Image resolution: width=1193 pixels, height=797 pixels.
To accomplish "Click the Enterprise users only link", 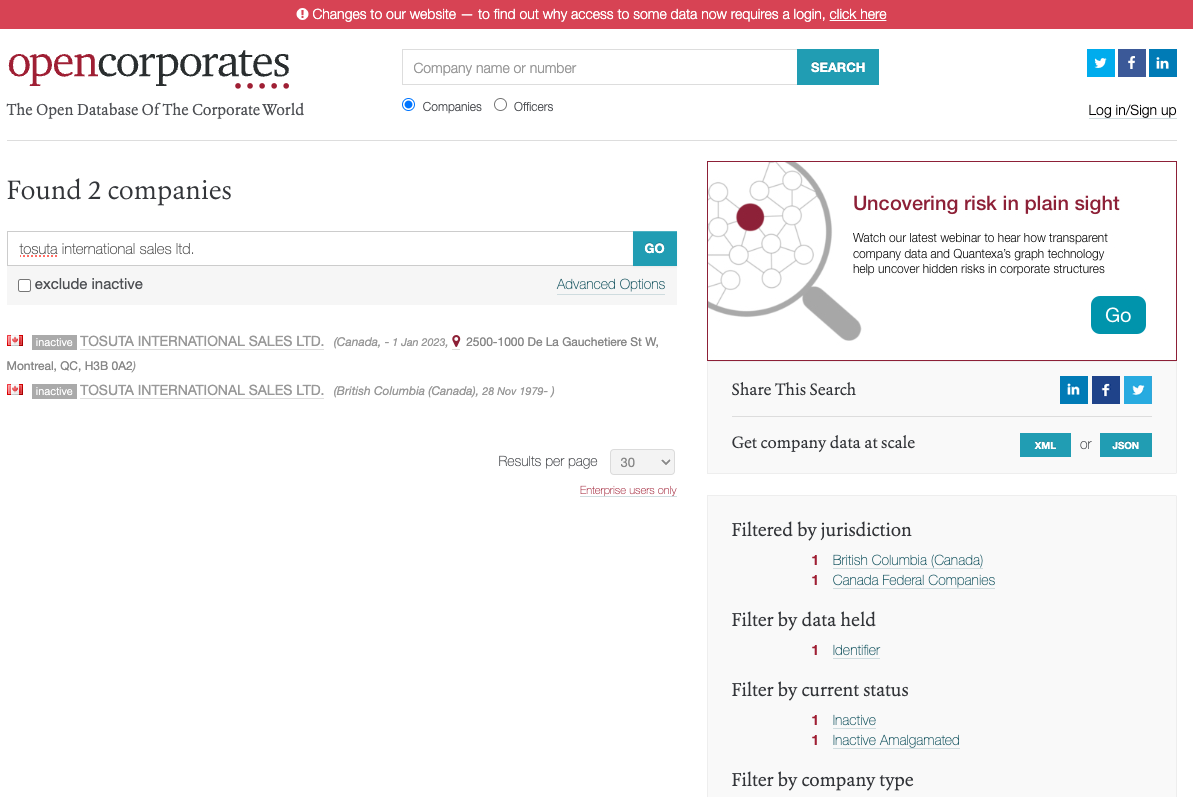I will click(x=628, y=491).
